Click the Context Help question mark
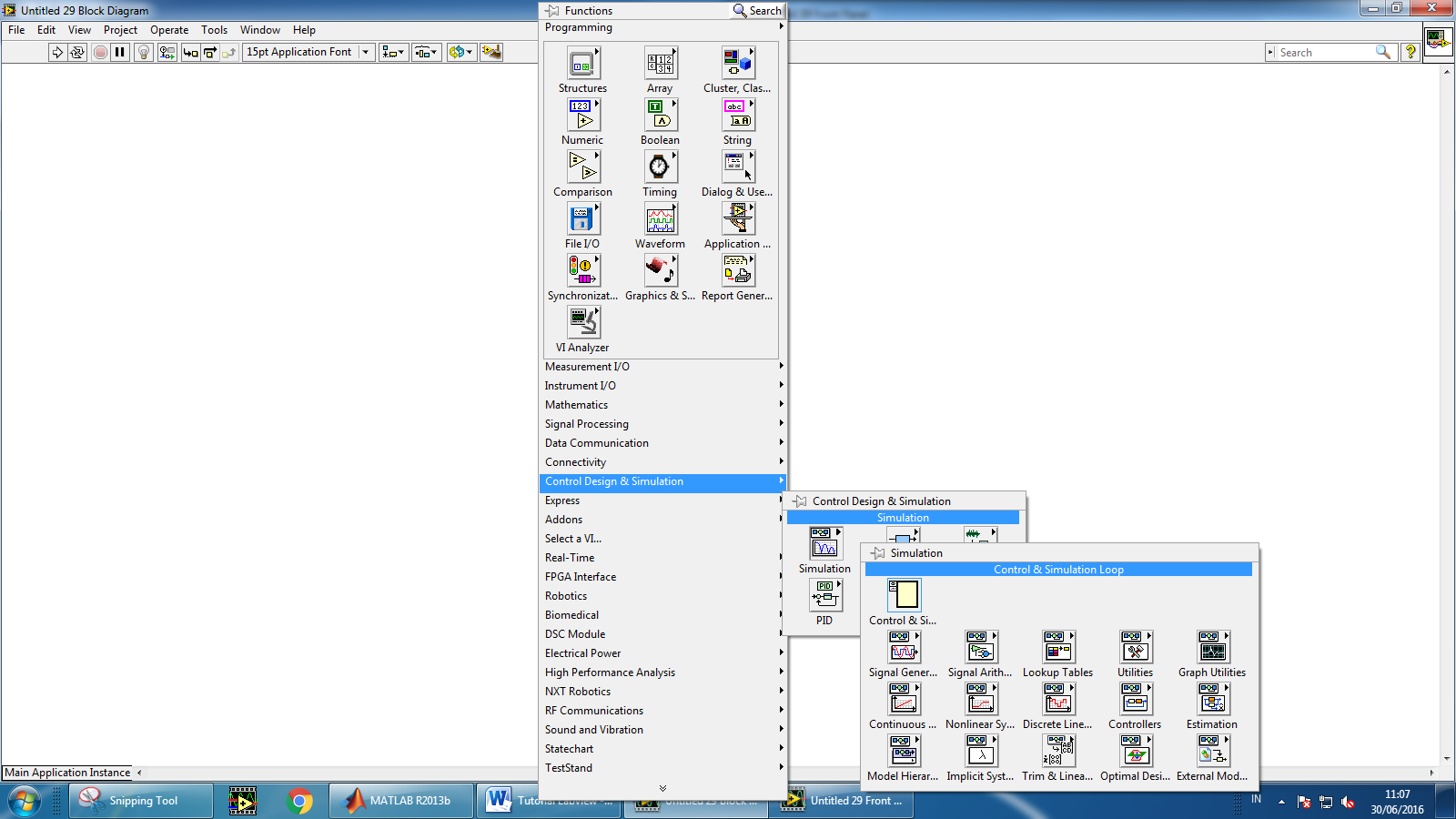This screenshot has width=1456, height=819. 1410,52
